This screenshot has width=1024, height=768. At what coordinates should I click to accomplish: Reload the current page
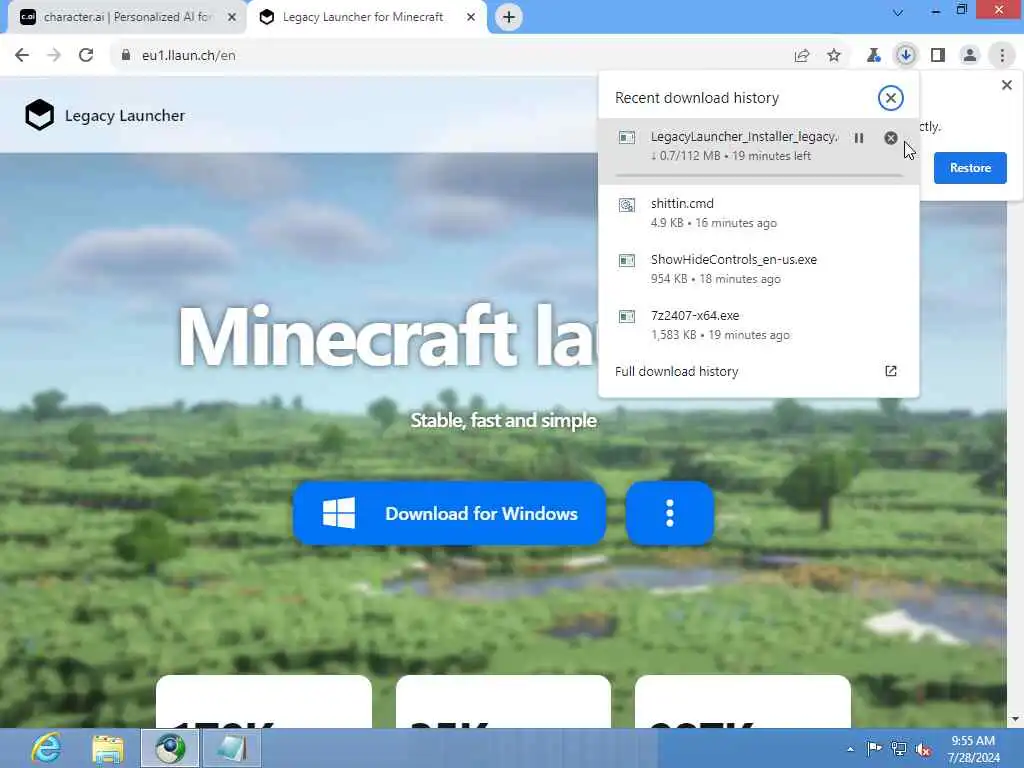tap(86, 55)
